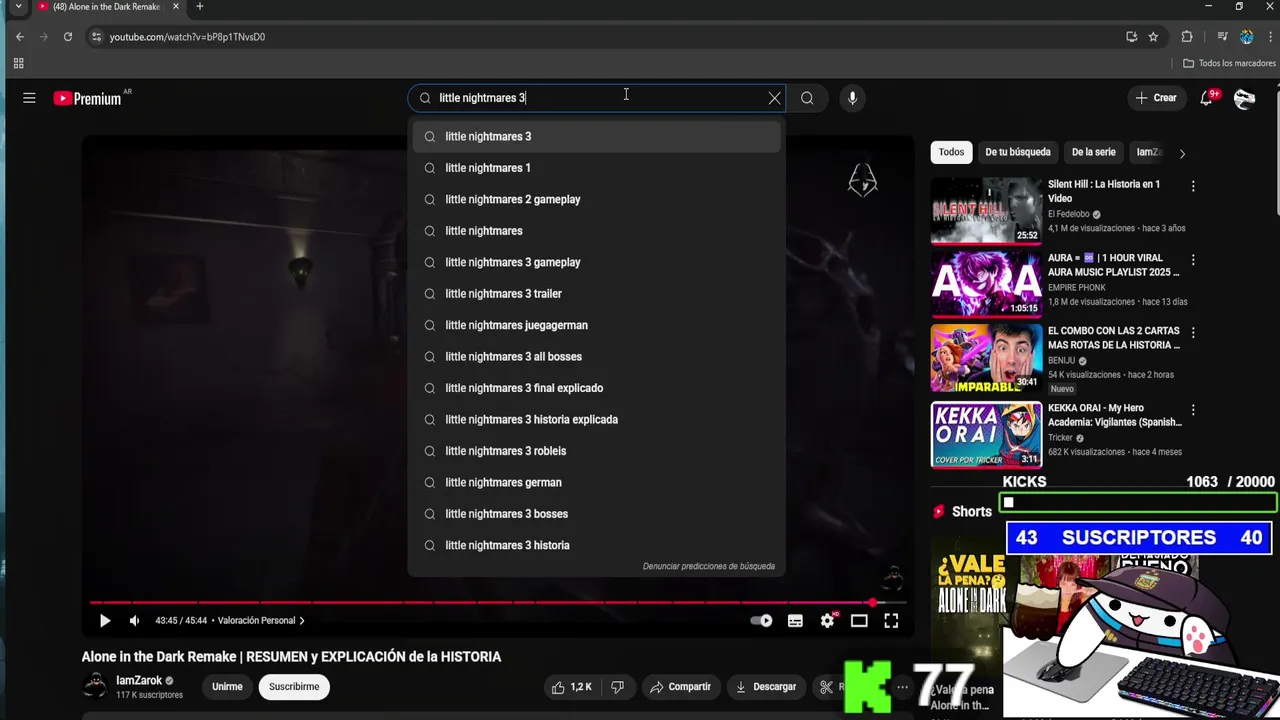This screenshot has height=720, width=1280.
Task: Go back in browser history
Action: [19, 37]
